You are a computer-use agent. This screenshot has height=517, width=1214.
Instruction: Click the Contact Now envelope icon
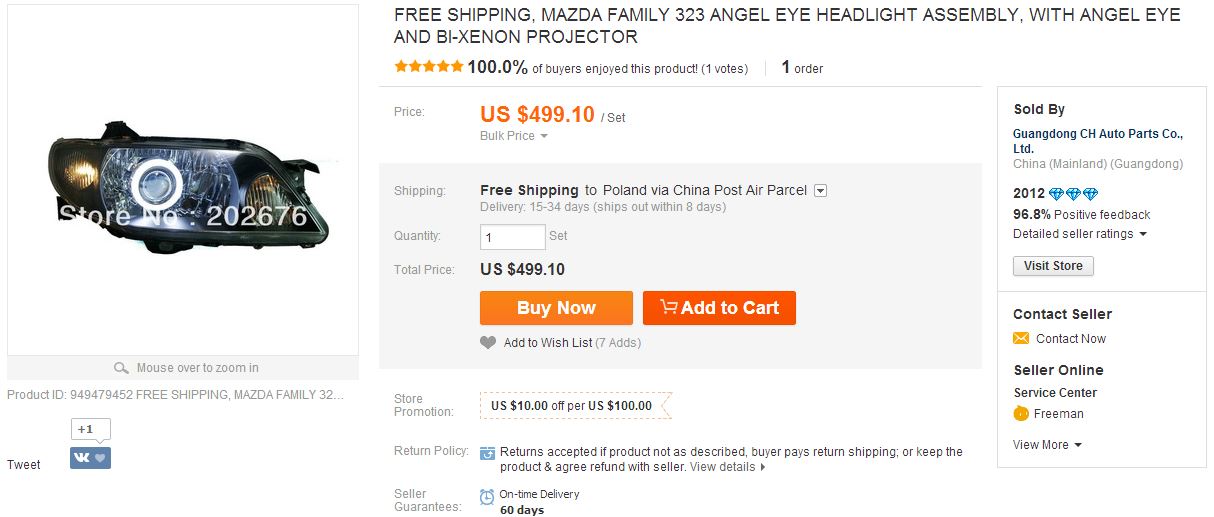1021,339
